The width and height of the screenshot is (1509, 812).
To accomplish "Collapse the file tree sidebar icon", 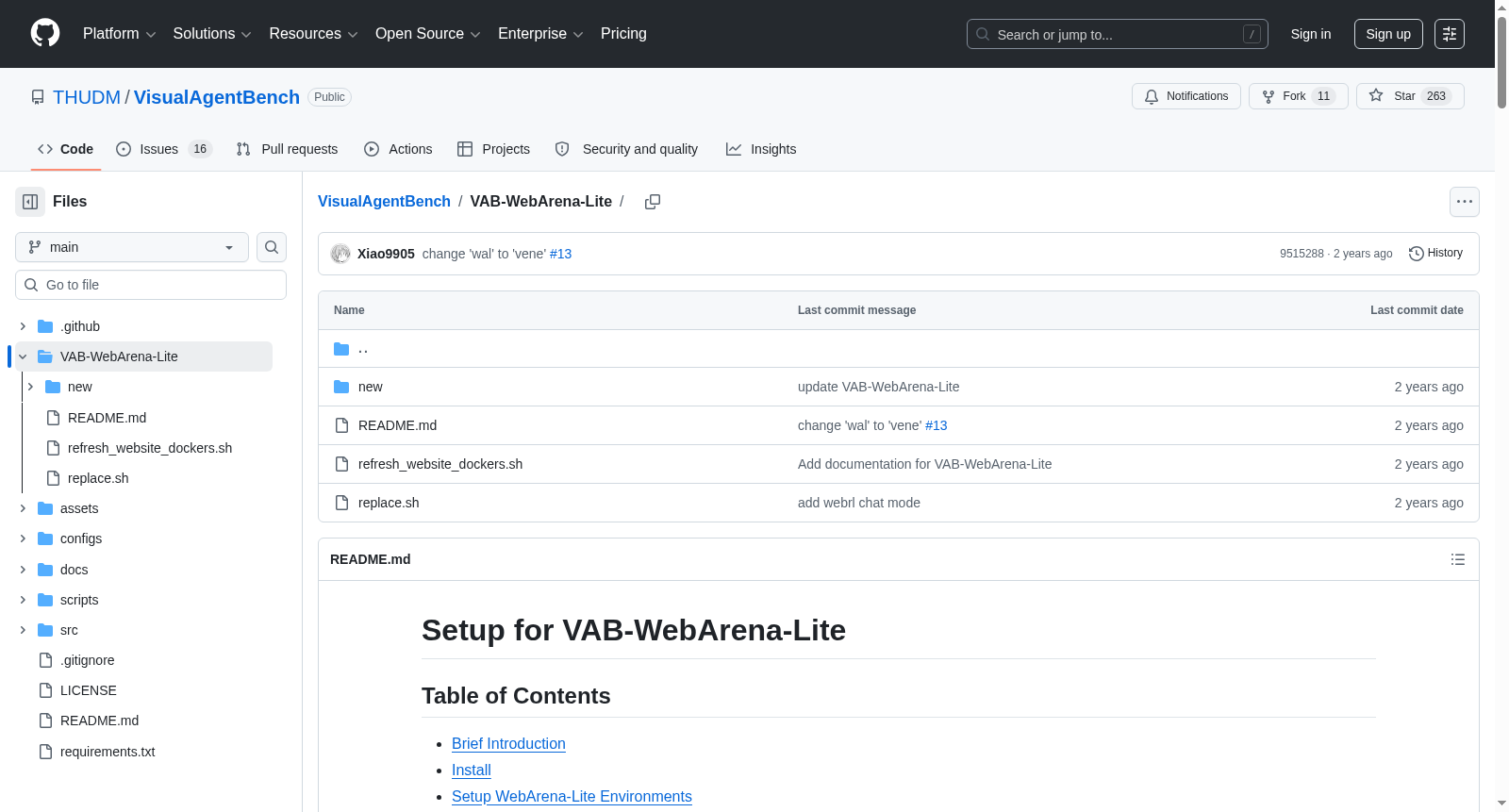I will pos(30,202).
